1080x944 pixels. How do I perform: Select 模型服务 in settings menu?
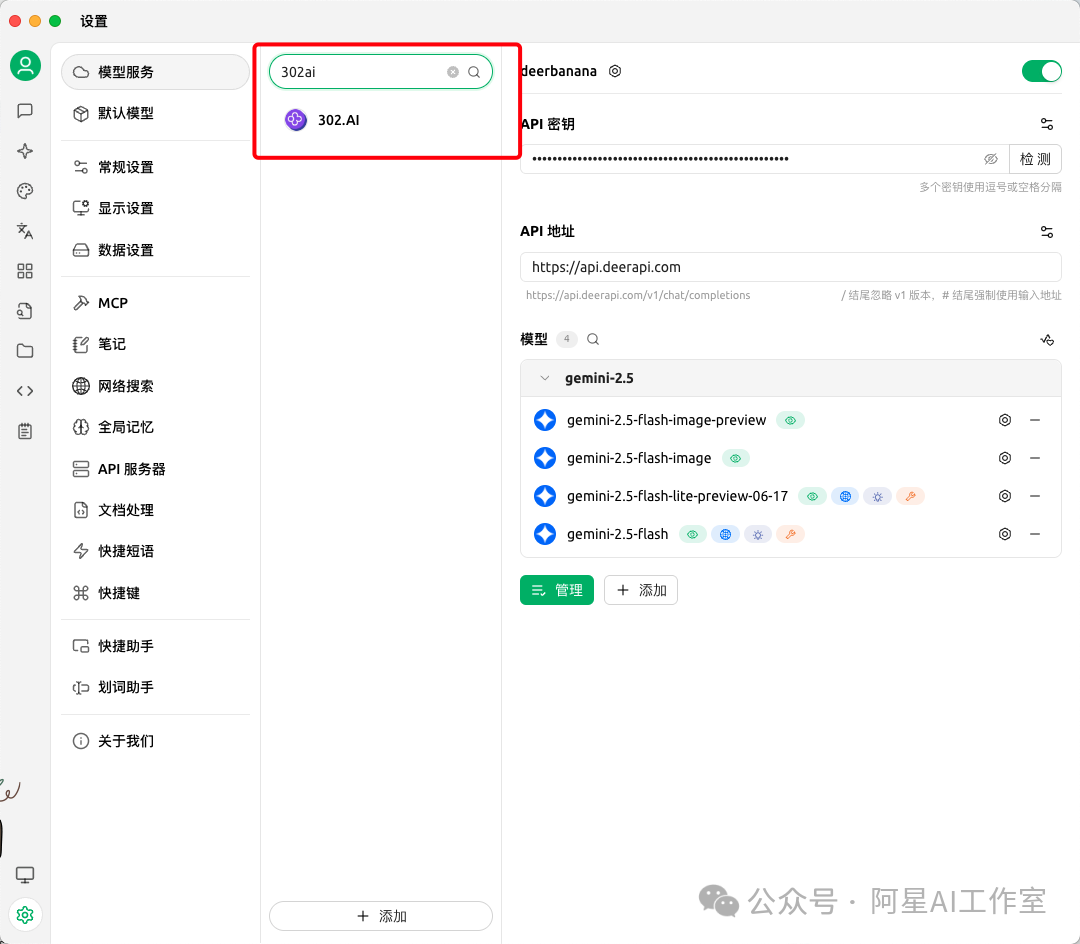click(155, 72)
